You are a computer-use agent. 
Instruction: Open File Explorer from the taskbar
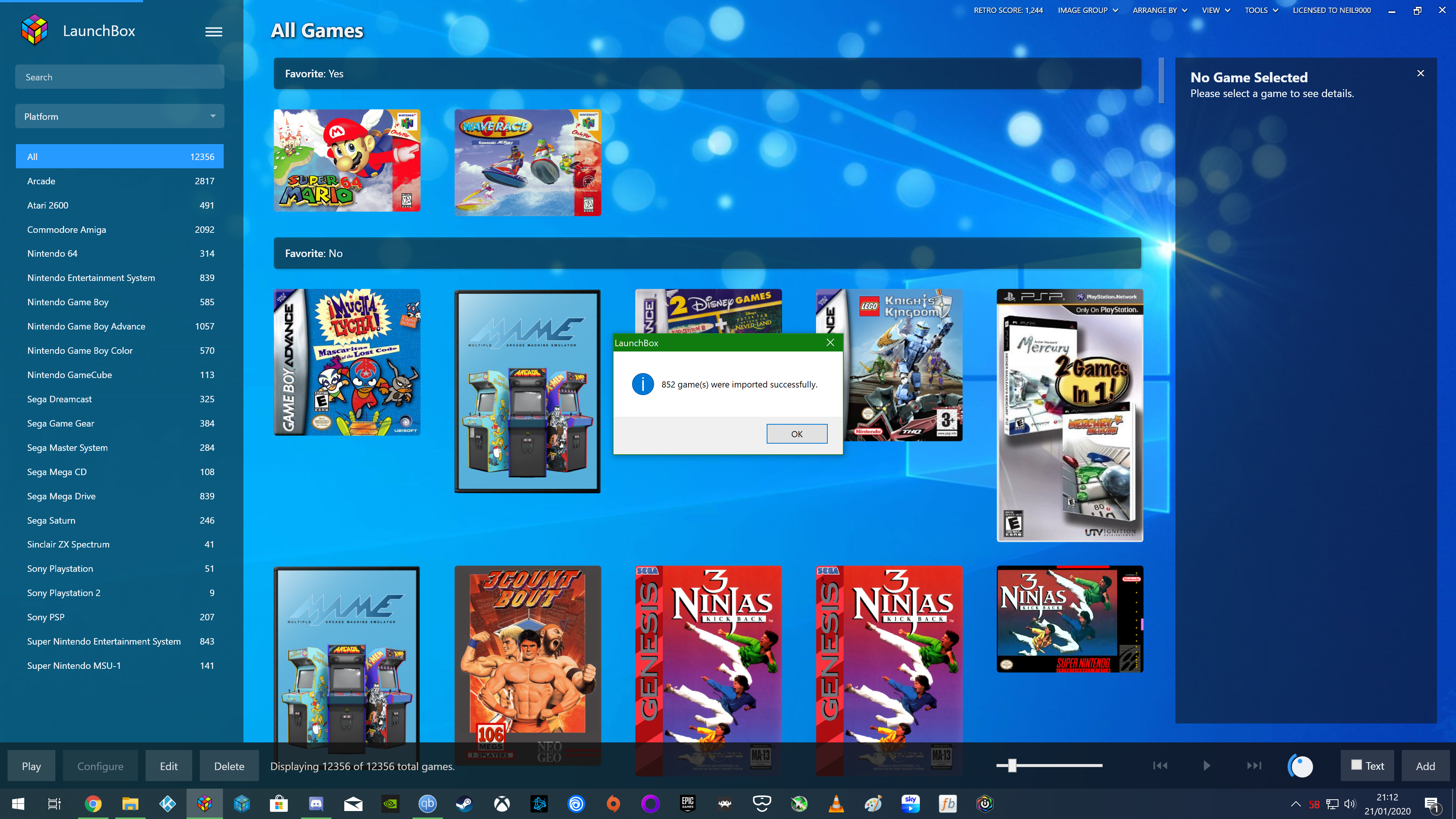pos(130,803)
